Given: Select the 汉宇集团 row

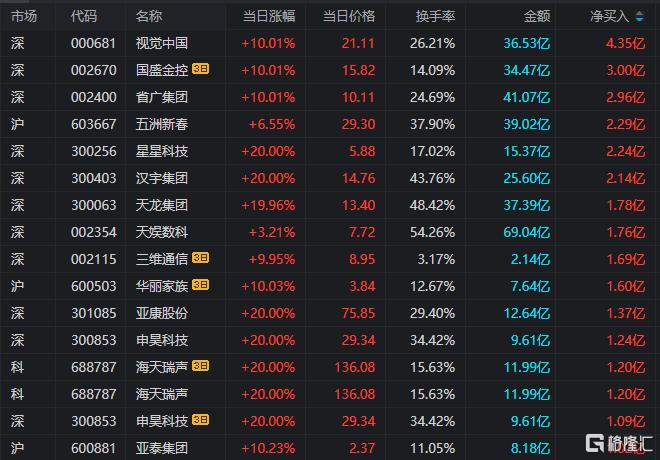Looking at the screenshot, I should click(330, 178).
